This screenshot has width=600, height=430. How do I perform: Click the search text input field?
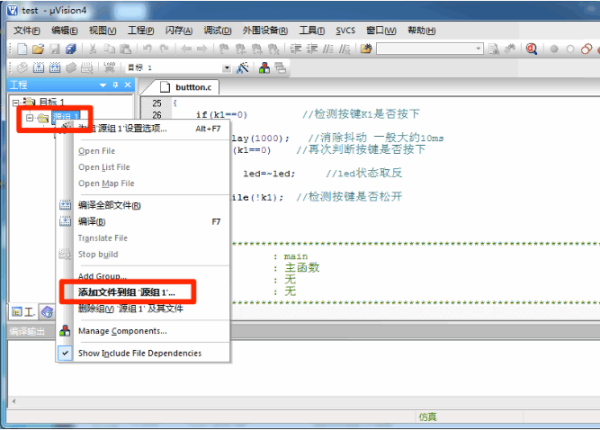click(426, 49)
